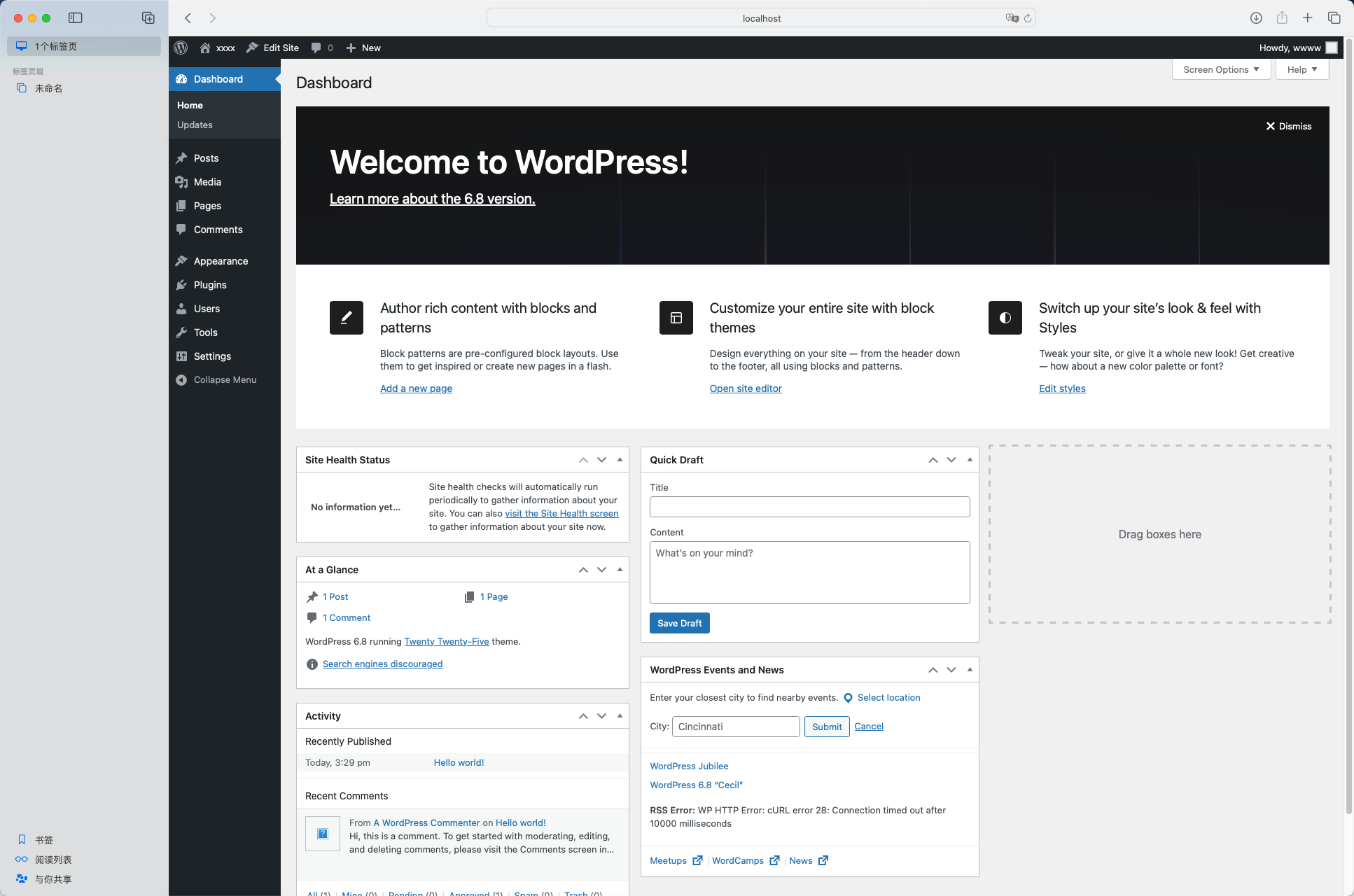Dismiss the Welcome to WordPress panel

pos(1288,126)
